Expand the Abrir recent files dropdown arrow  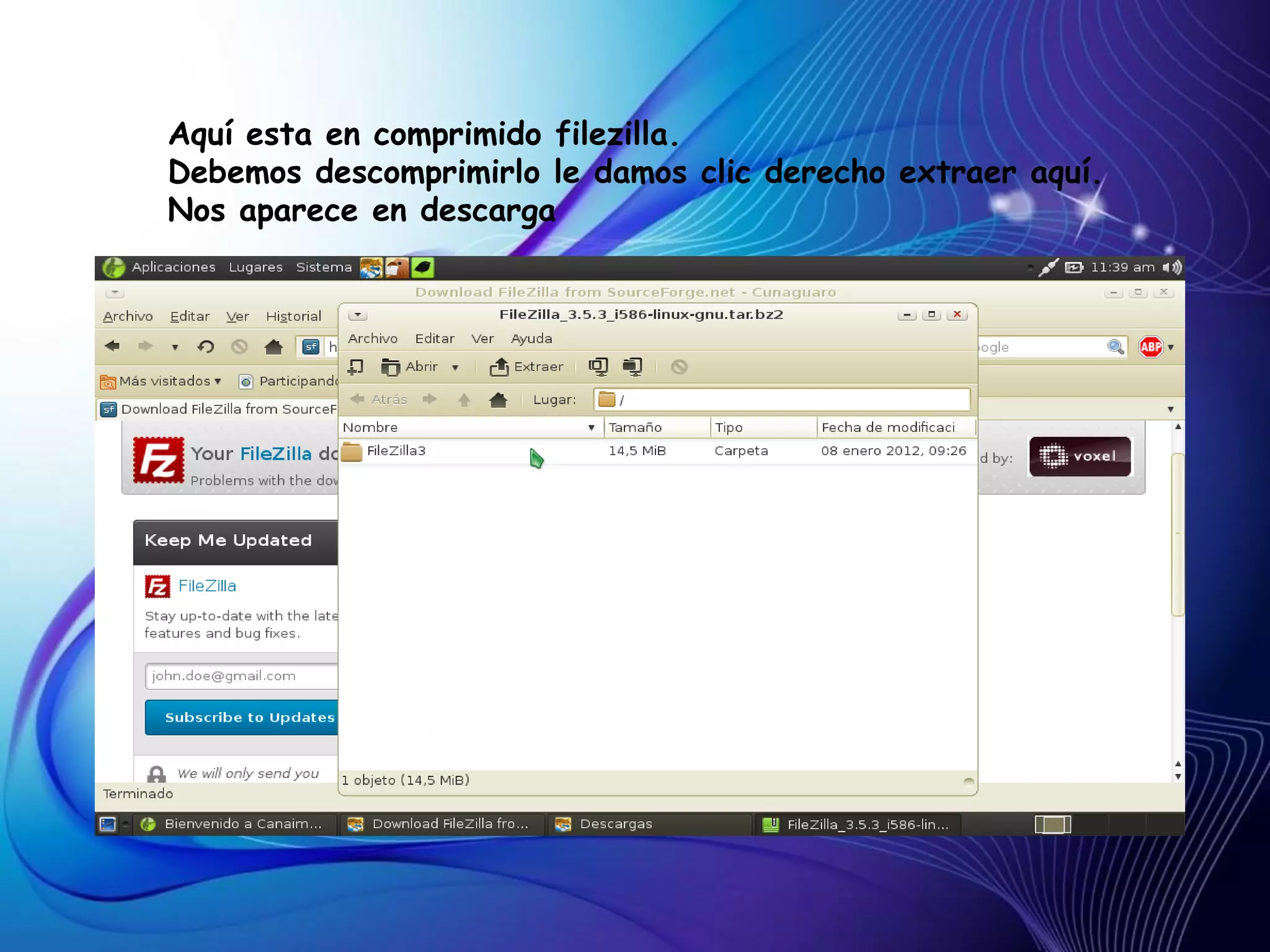point(455,368)
